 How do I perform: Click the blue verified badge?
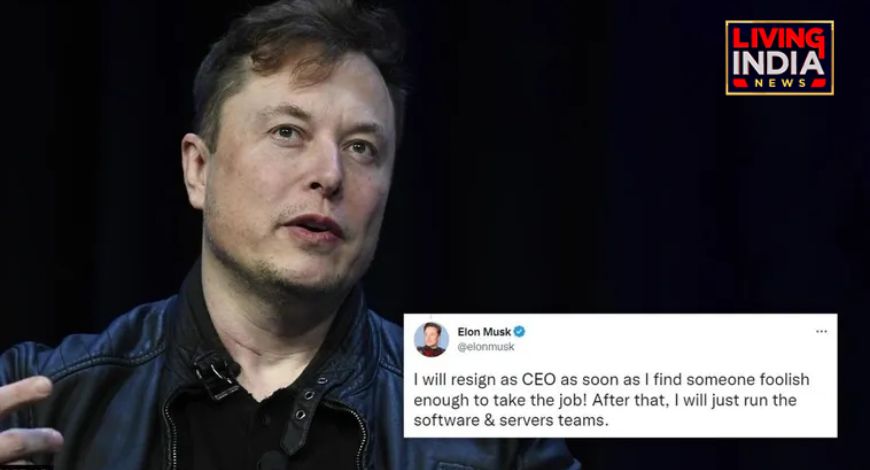click(x=519, y=332)
